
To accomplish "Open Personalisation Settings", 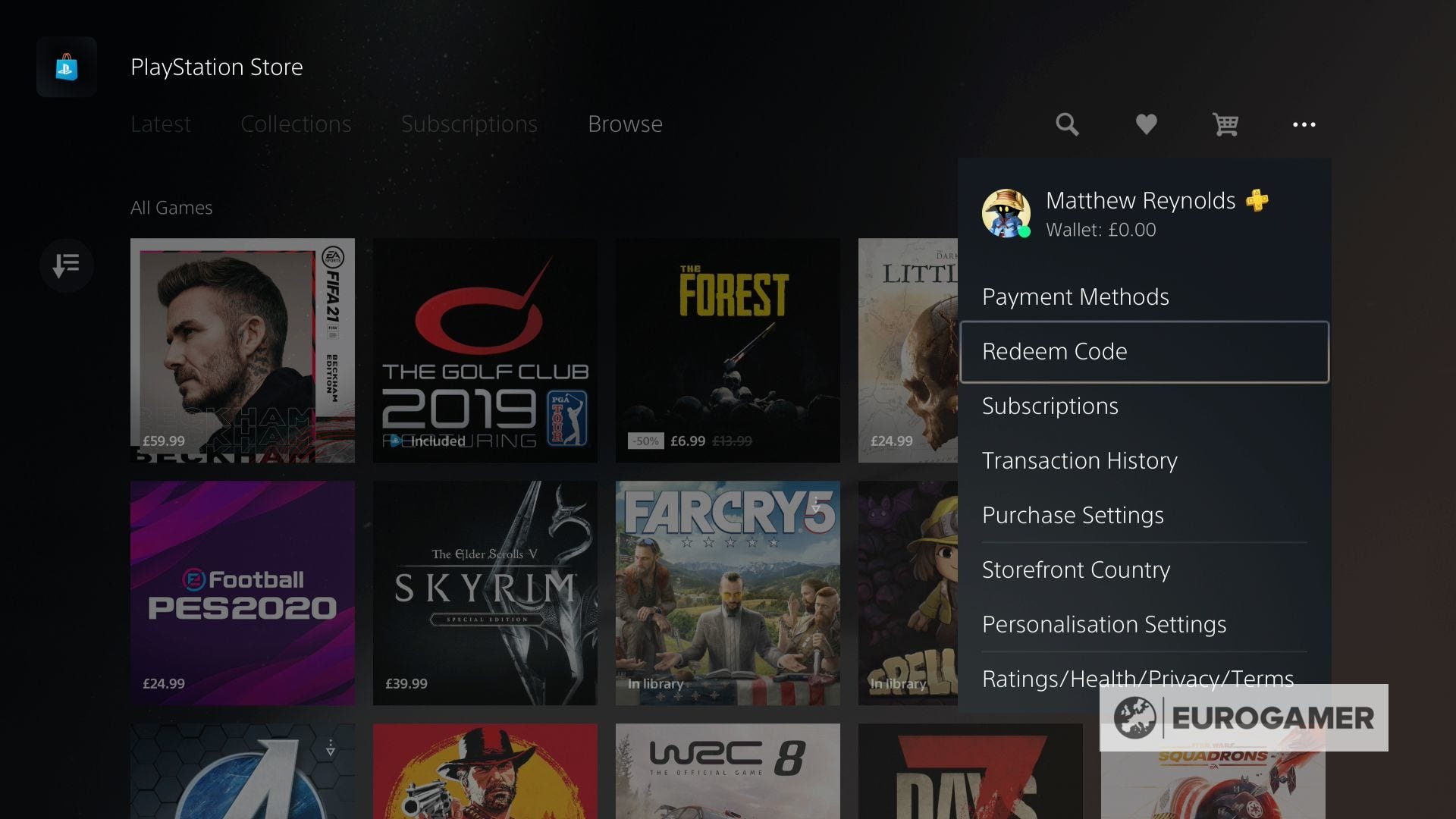I will [x=1104, y=624].
